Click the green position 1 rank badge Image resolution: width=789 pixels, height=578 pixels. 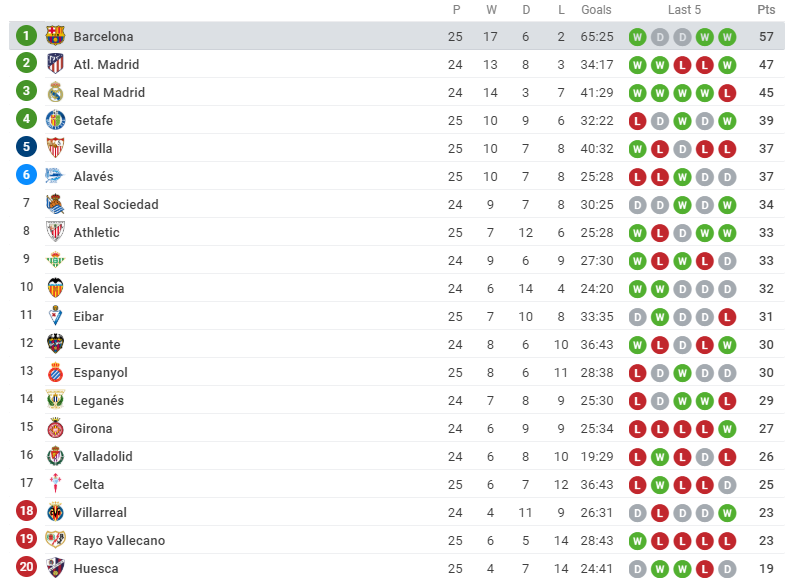[x=27, y=36]
